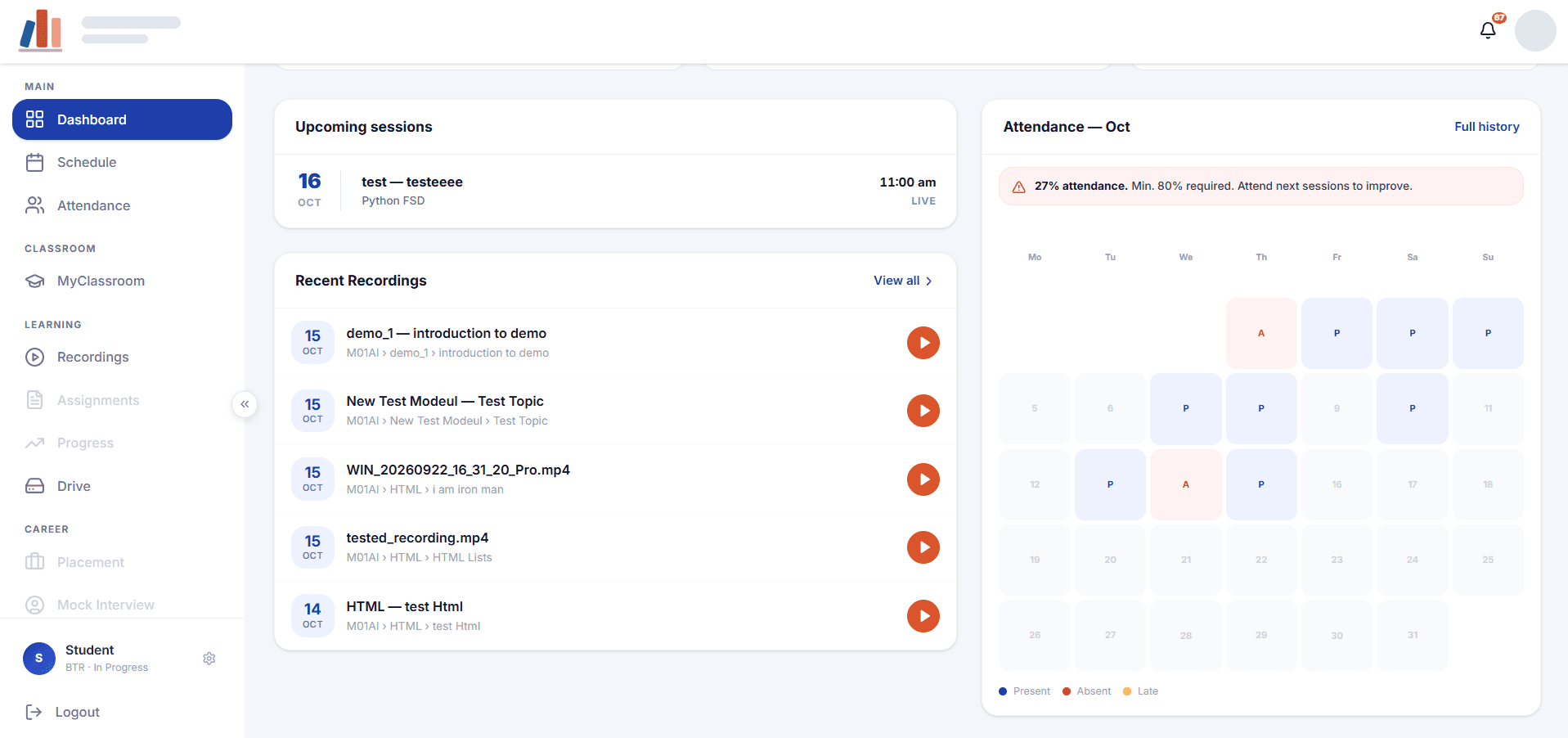Click the 'BTR · In Progress' status text
This screenshot has height=738, width=1568.
(107, 668)
